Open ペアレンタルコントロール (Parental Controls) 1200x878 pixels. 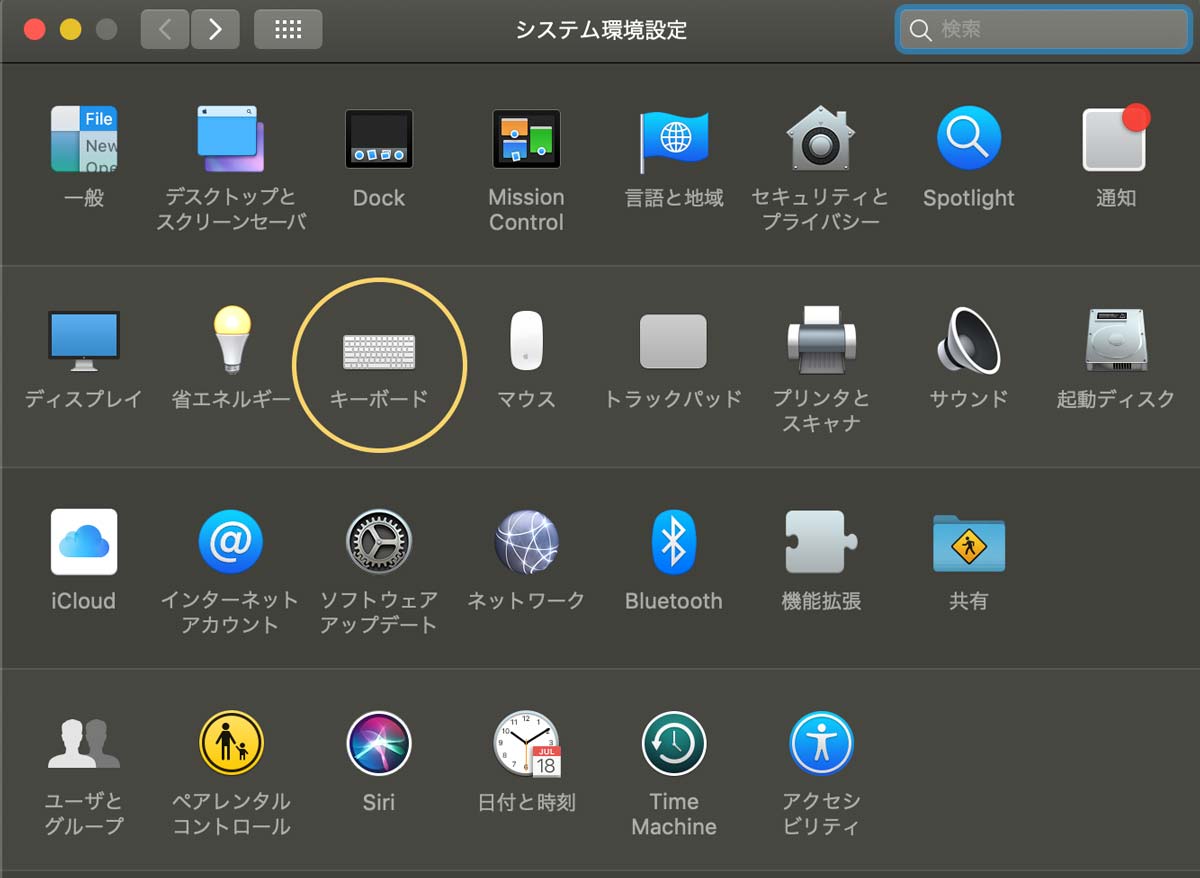[x=231, y=745]
